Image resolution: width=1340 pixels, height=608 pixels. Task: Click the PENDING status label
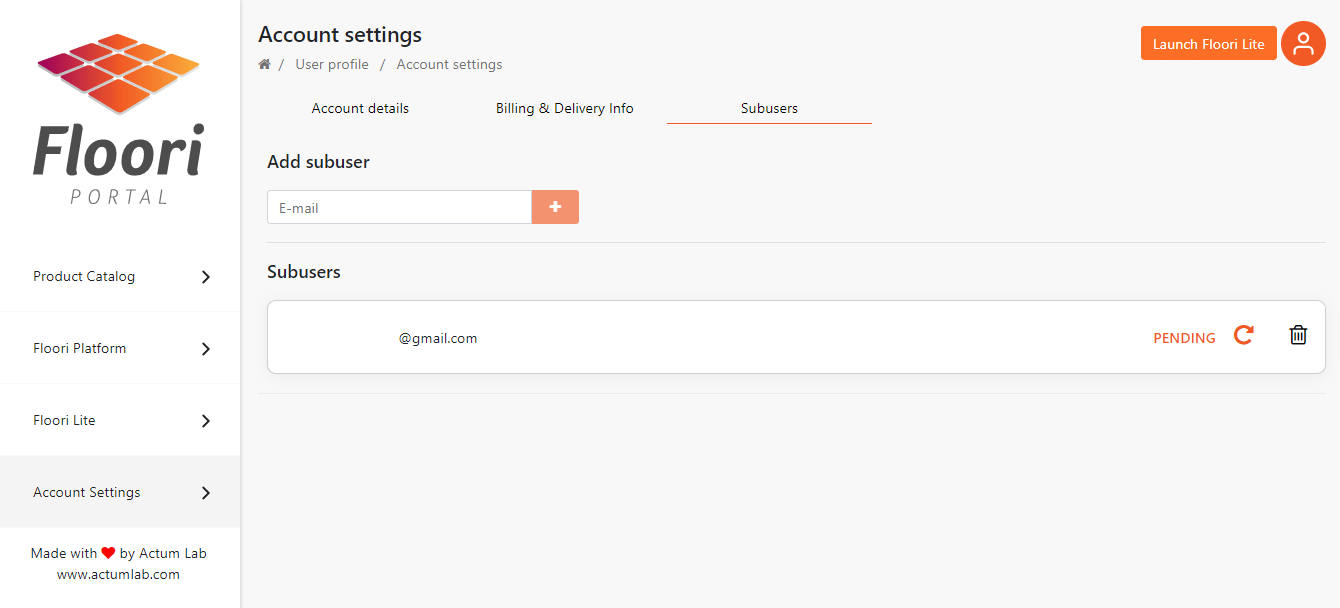[x=1185, y=338]
